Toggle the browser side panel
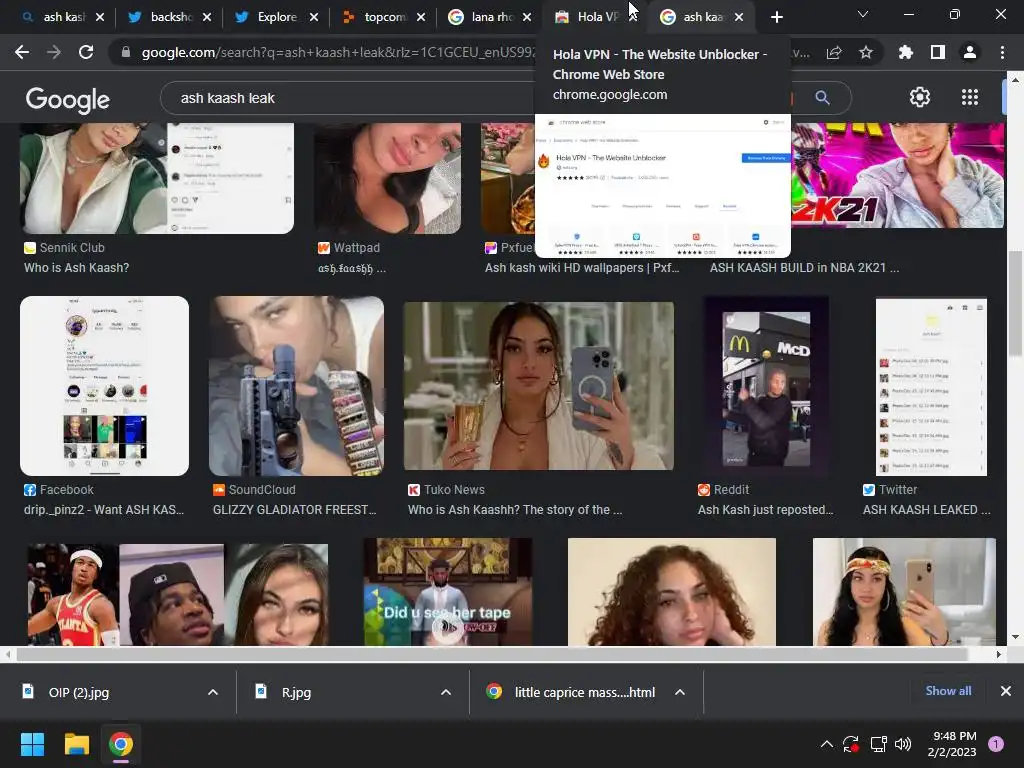Screen dimensions: 1024x768 [x=938, y=52]
